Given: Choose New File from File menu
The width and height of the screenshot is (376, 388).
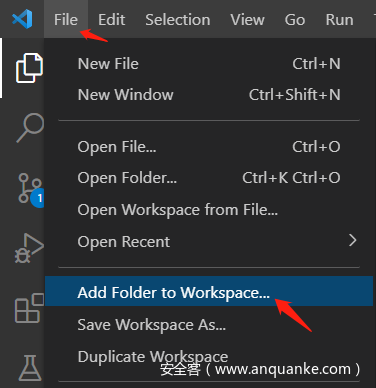Looking at the screenshot, I should 209,64.
